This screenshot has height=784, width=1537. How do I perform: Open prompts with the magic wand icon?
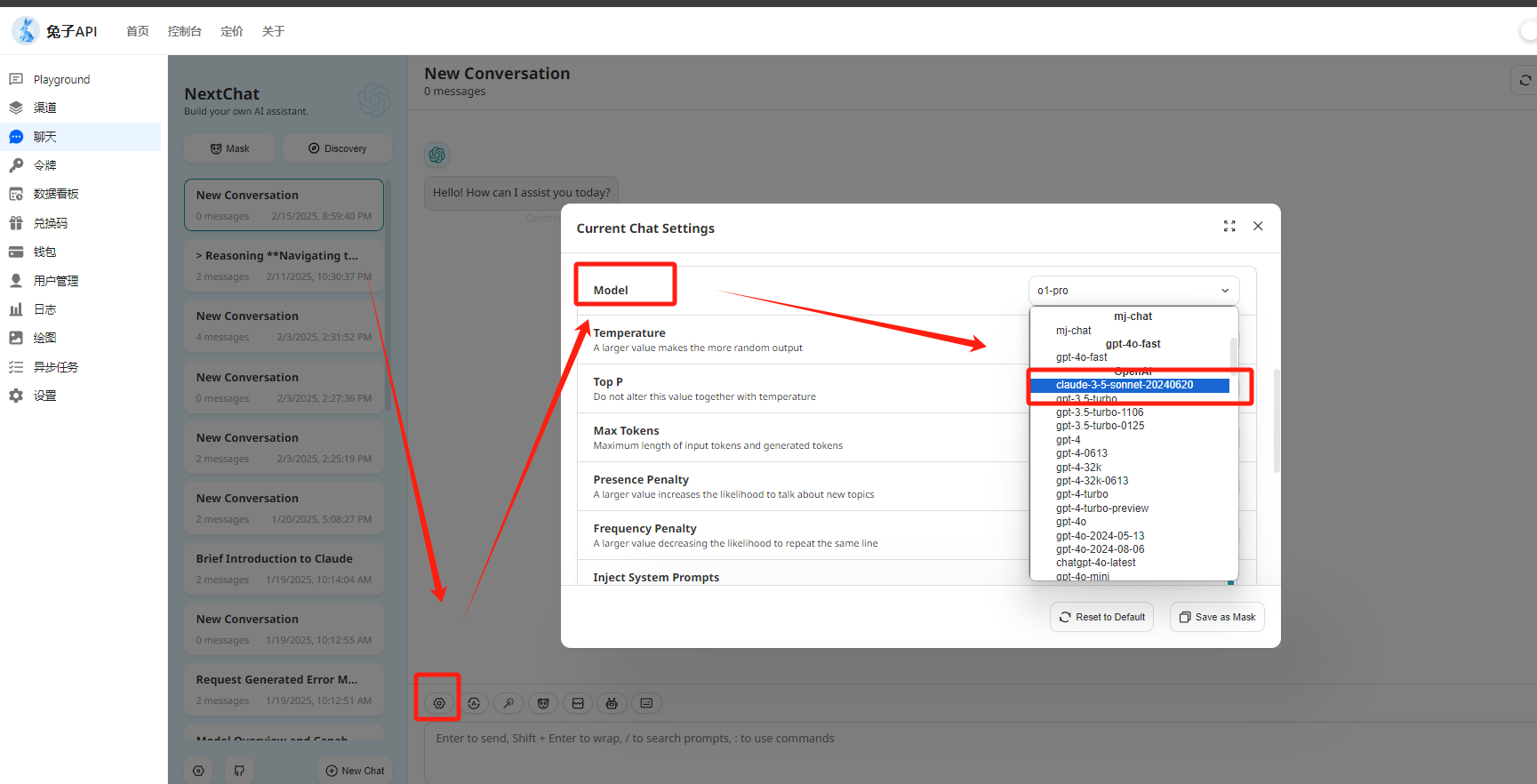point(508,703)
